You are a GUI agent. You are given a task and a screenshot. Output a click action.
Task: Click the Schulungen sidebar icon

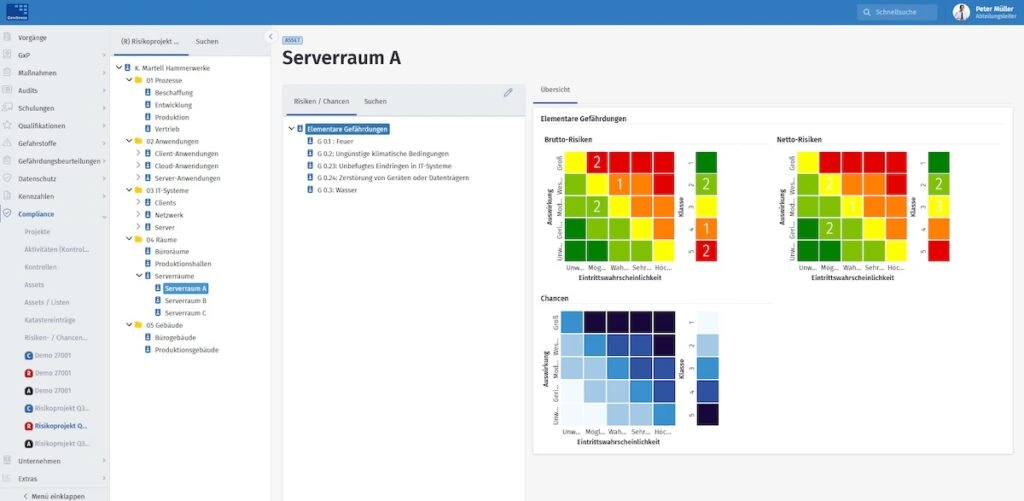point(7,108)
